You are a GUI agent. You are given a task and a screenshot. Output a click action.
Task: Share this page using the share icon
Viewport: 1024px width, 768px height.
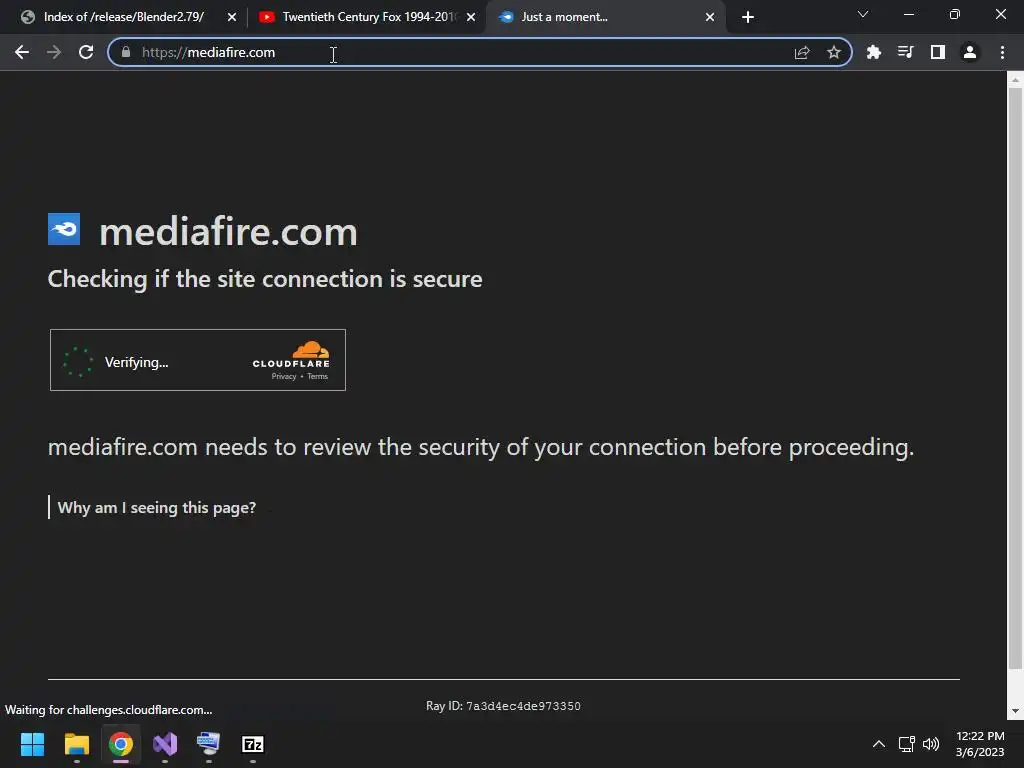[802, 52]
